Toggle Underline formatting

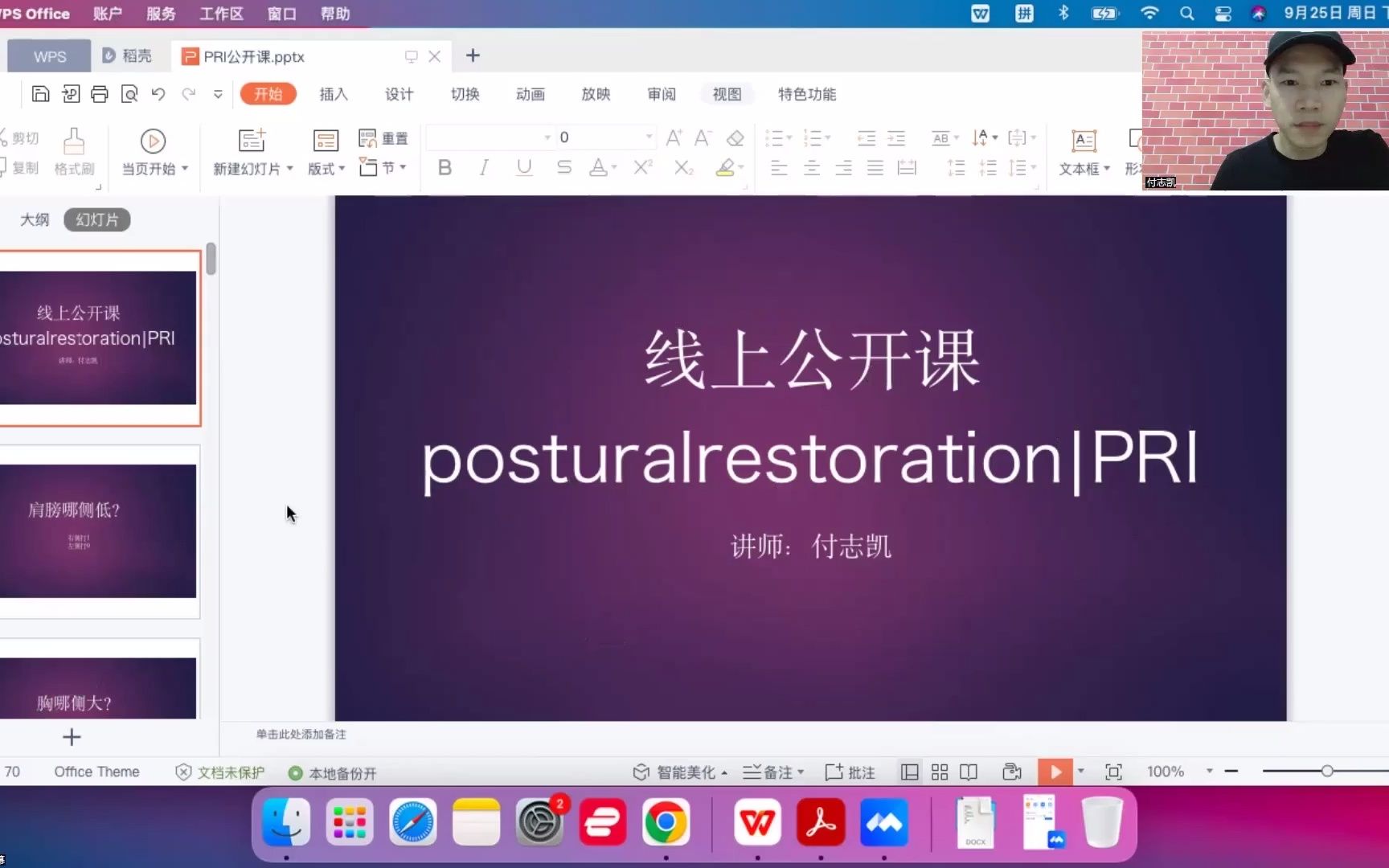[x=524, y=167]
